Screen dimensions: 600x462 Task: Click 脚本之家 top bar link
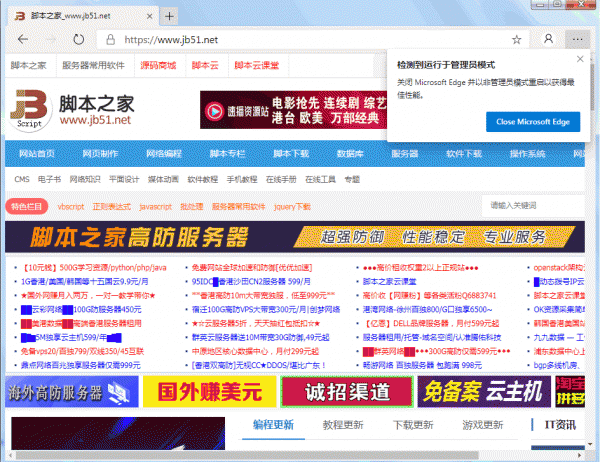29,65
